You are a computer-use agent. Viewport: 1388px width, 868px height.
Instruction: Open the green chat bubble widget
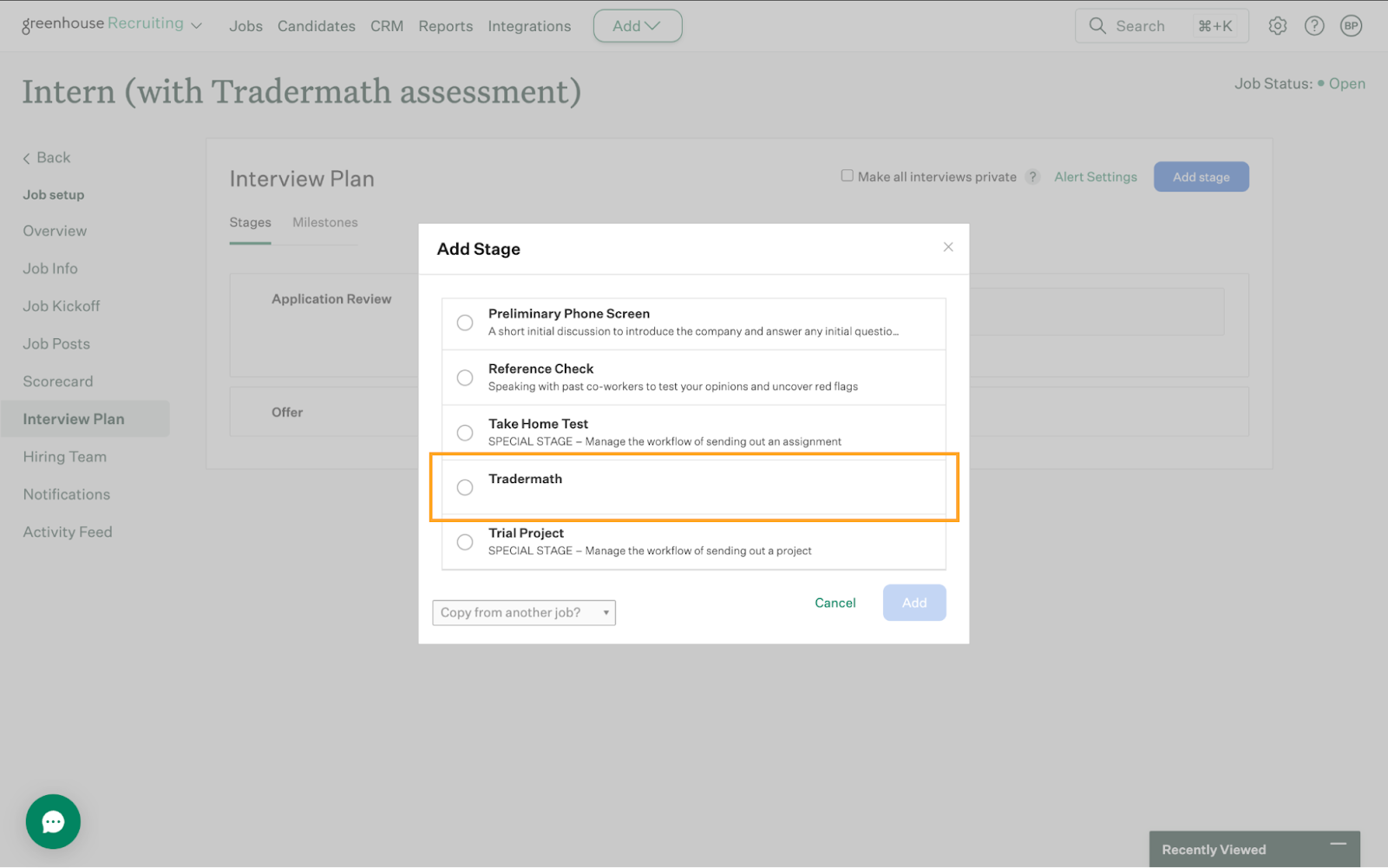click(x=53, y=821)
